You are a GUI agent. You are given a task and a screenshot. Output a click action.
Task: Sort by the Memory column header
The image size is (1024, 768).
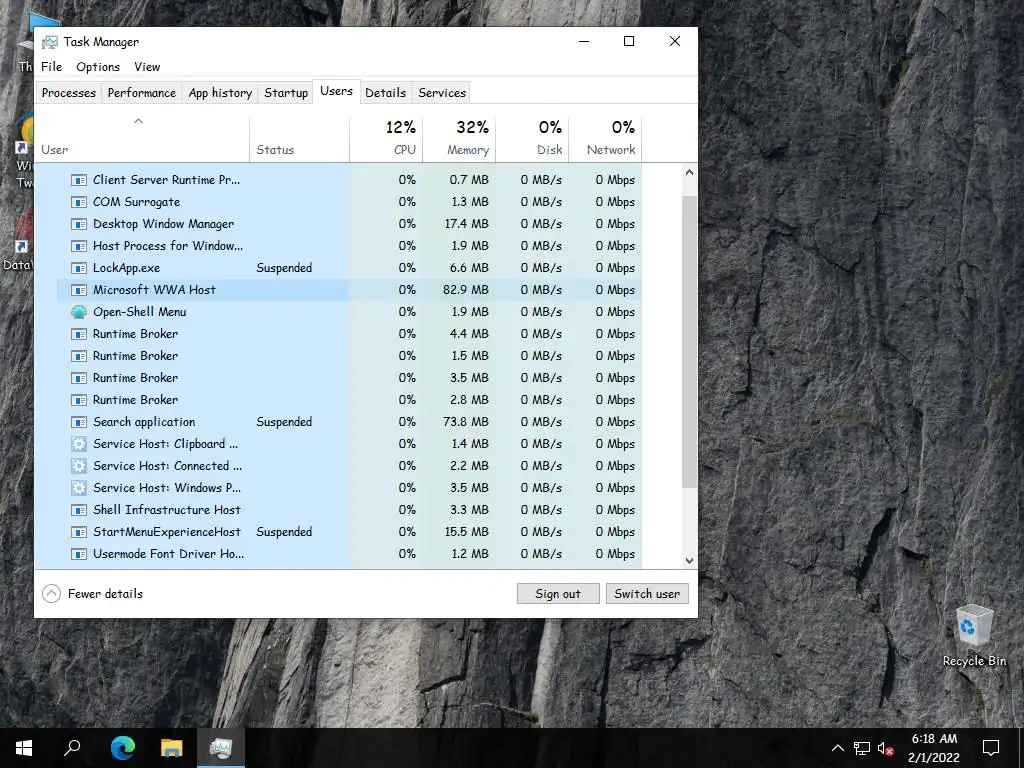click(x=459, y=140)
